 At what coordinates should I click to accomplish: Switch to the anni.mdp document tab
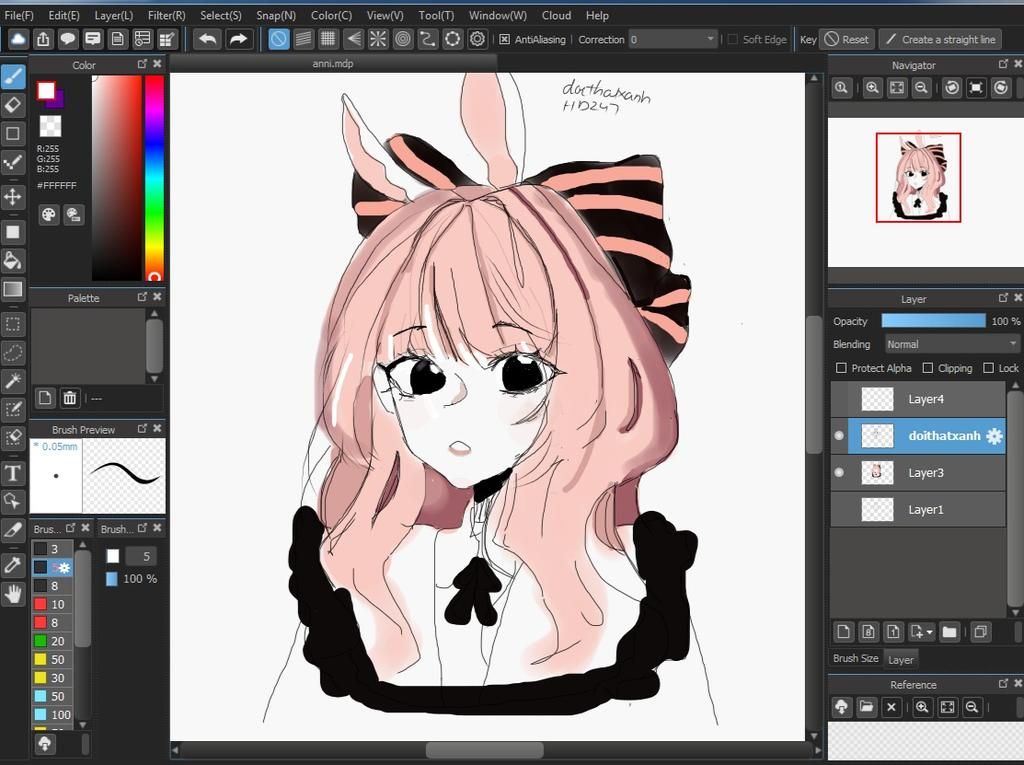[333, 63]
